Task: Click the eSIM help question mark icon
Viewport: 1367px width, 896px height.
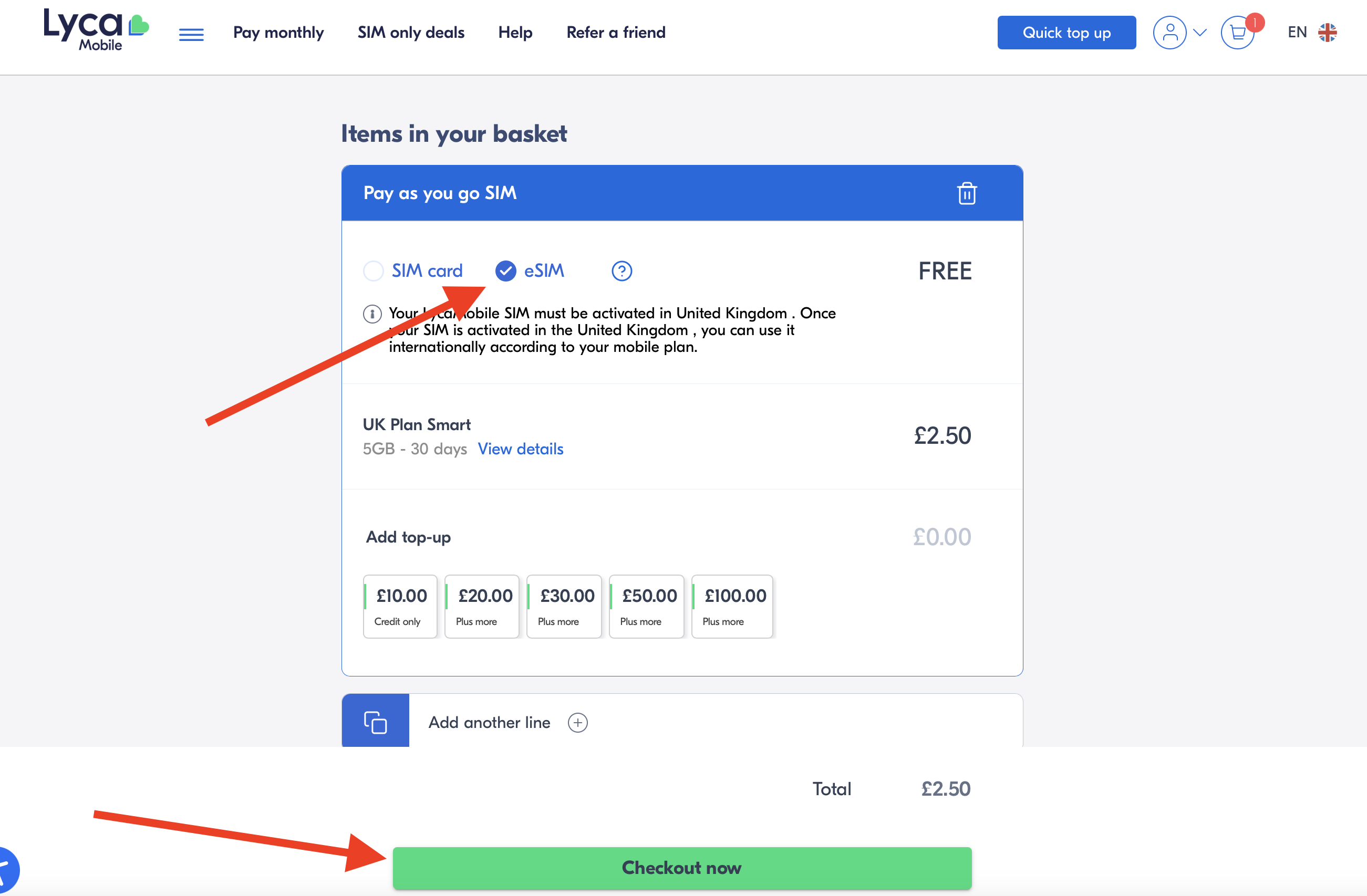Action: coord(622,271)
